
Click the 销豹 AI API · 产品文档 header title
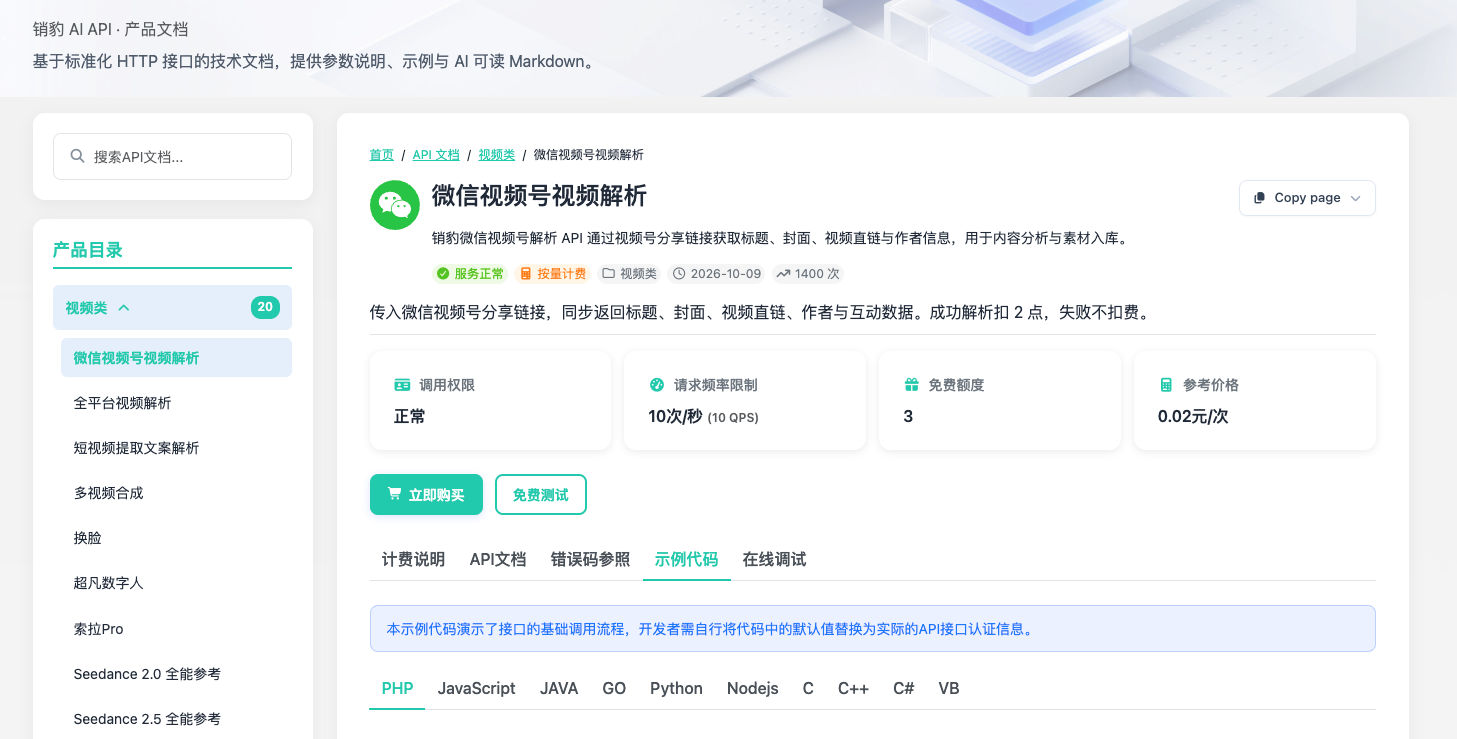click(x=110, y=29)
